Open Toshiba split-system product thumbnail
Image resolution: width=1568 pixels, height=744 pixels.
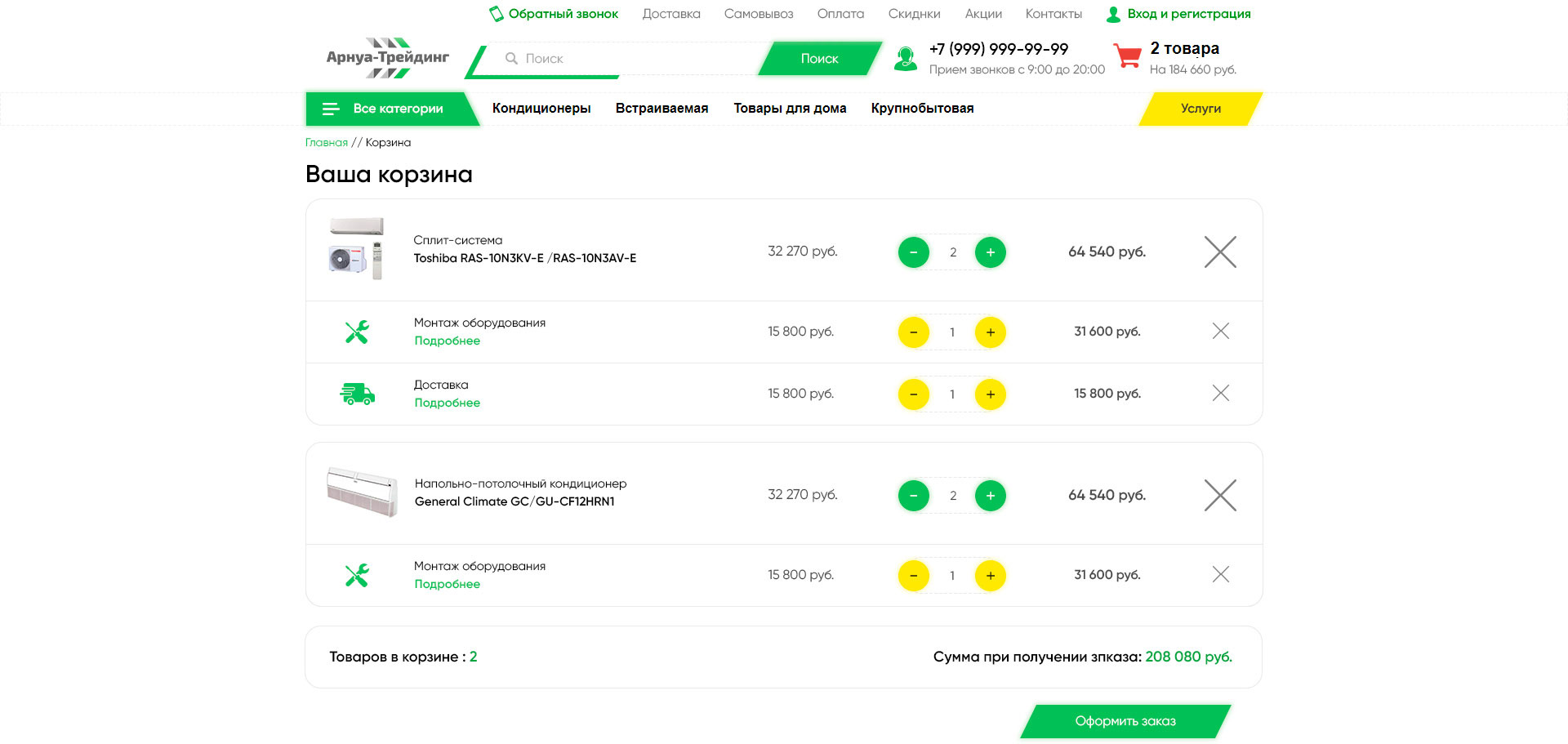point(356,249)
